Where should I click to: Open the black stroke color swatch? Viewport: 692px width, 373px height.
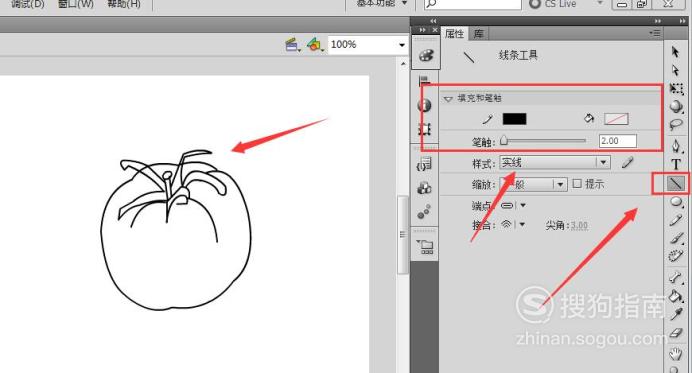[x=514, y=119]
